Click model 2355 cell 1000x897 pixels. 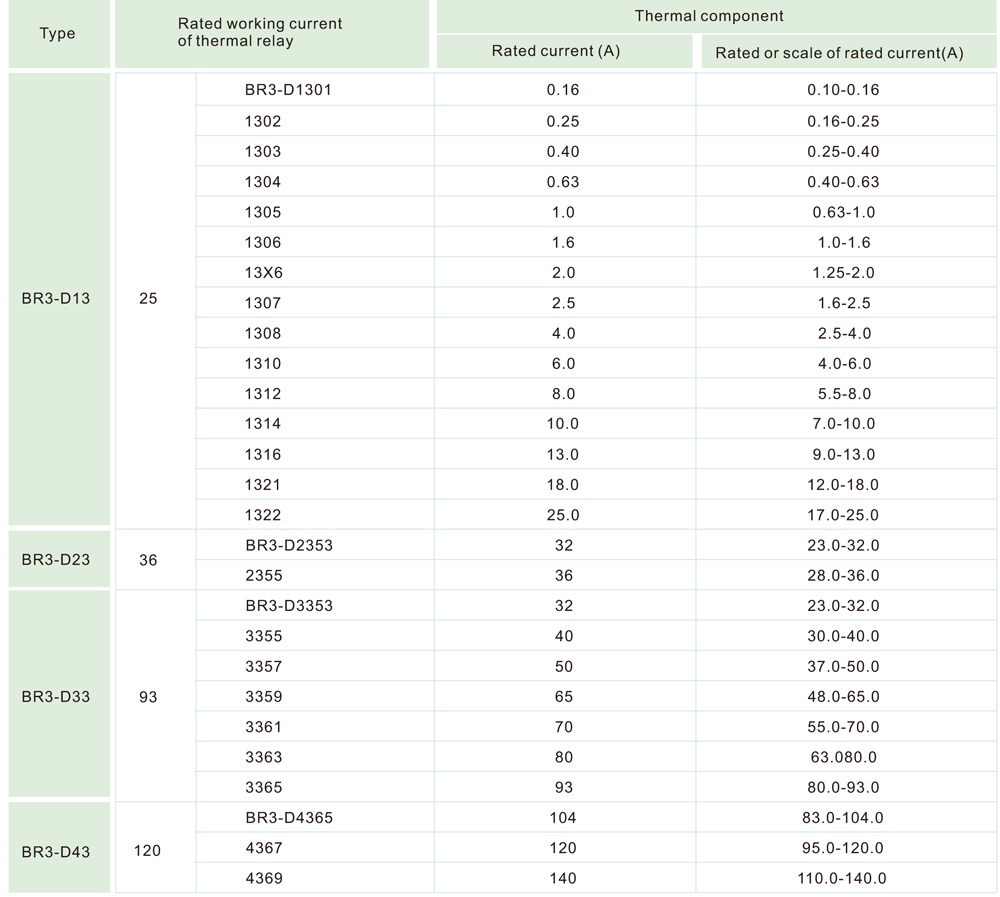point(314,575)
